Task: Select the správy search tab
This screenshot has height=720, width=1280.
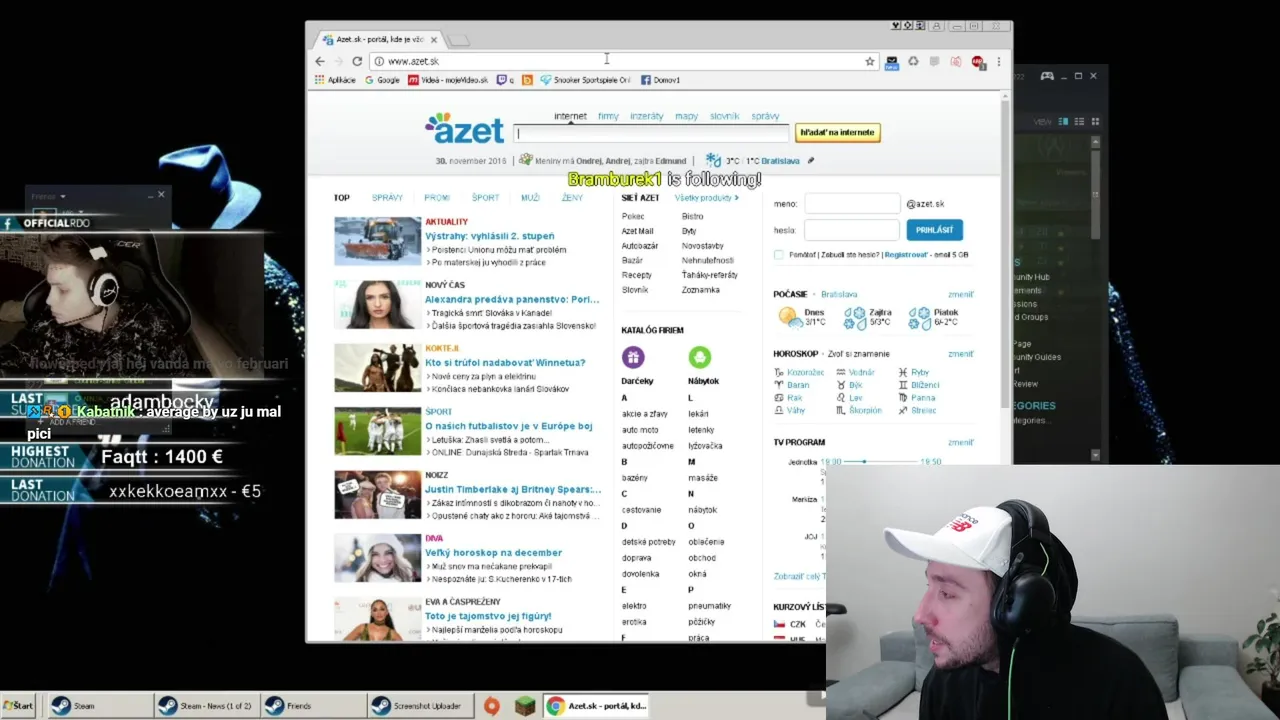Action: point(765,116)
